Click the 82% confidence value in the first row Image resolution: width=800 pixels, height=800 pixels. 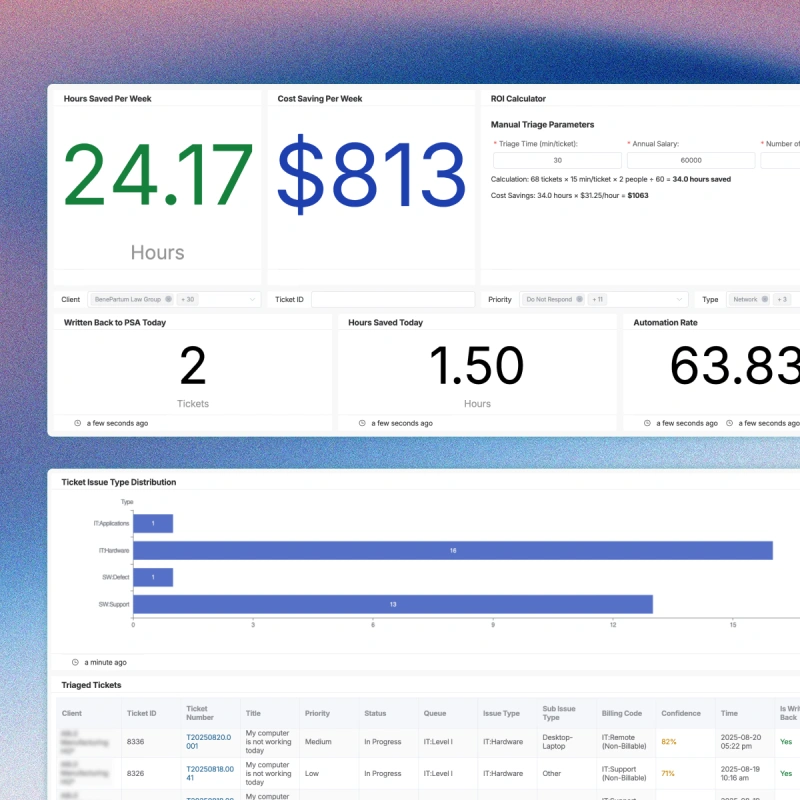[668, 742]
